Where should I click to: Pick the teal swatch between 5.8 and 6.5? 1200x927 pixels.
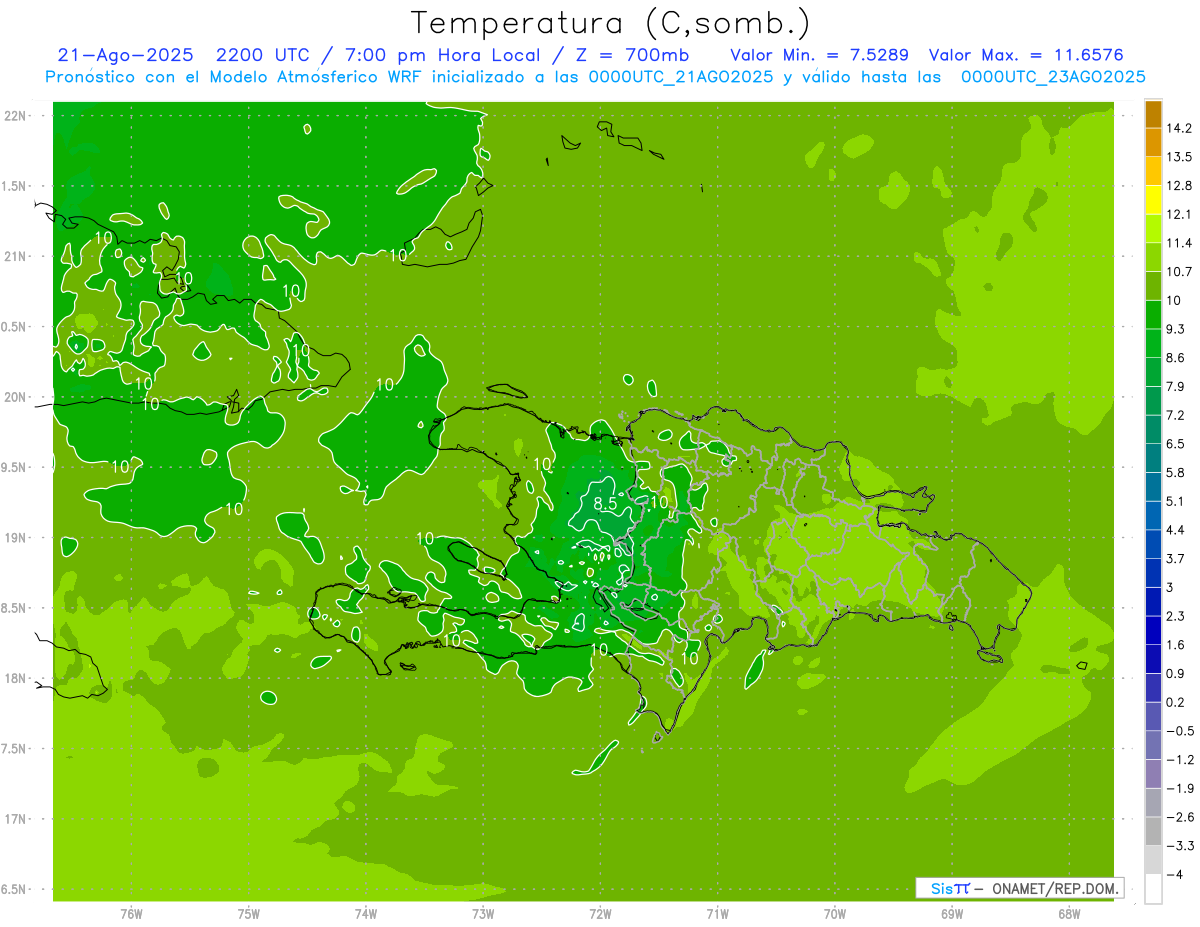[x=1153, y=458]
